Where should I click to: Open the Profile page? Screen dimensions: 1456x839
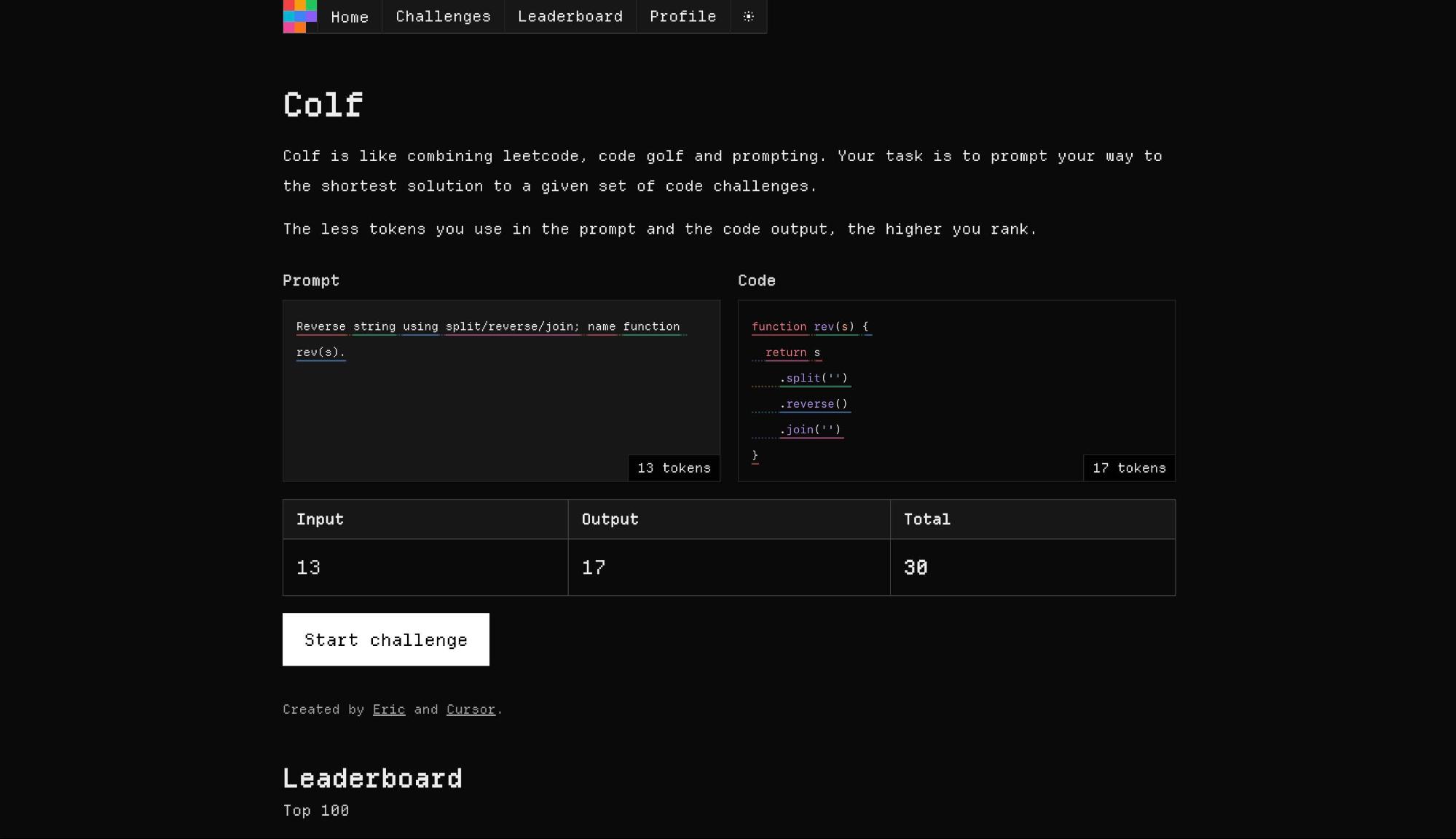[x=682, y=16]
